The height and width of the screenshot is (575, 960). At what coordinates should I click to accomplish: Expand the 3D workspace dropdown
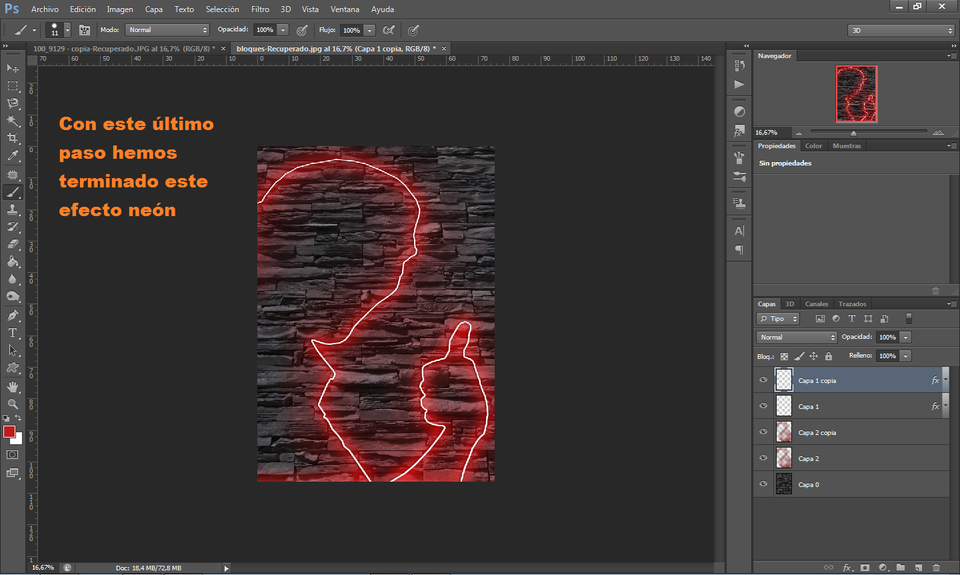(x=900, y=30)
